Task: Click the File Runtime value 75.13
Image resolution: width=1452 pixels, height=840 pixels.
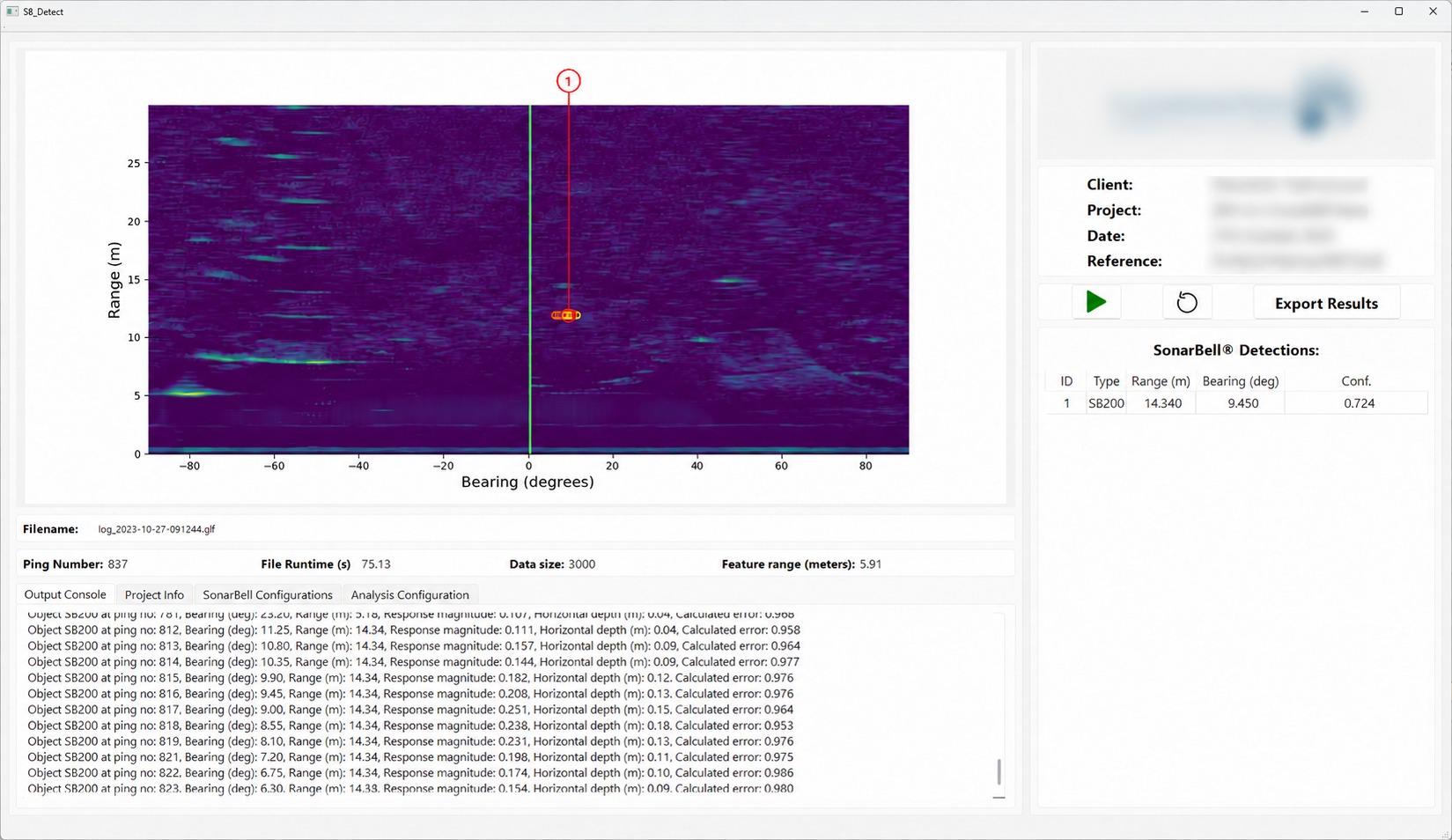Action: click(x=376, y=564)
